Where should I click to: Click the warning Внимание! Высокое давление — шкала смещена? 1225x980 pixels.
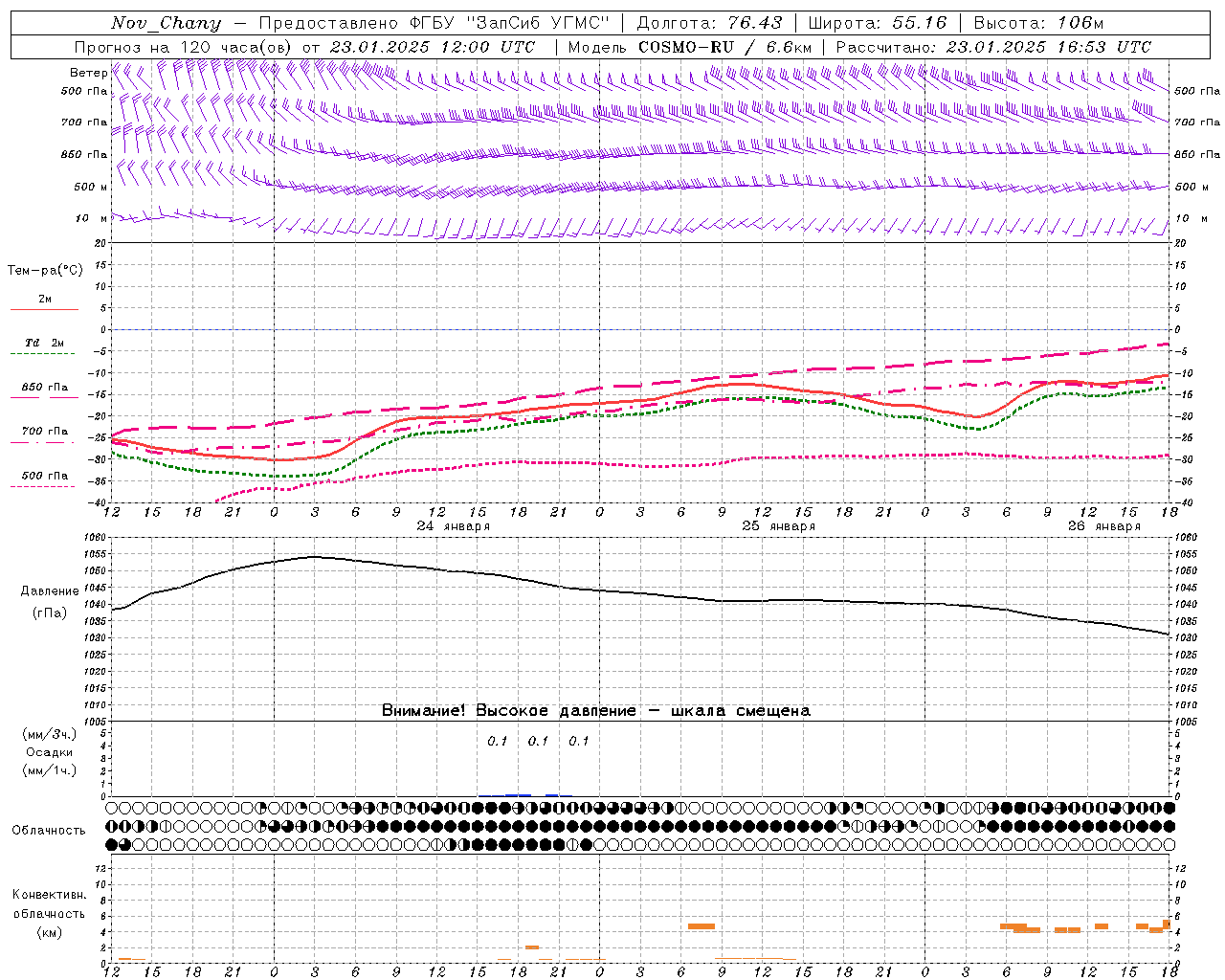[x=596, y=711]
